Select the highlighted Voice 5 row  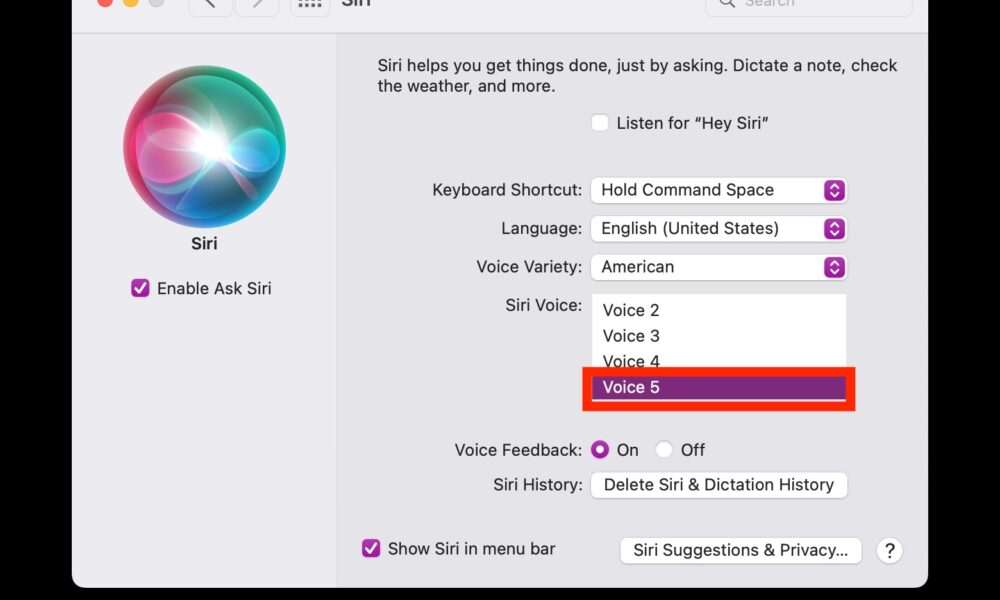click(x=719, y=387)
